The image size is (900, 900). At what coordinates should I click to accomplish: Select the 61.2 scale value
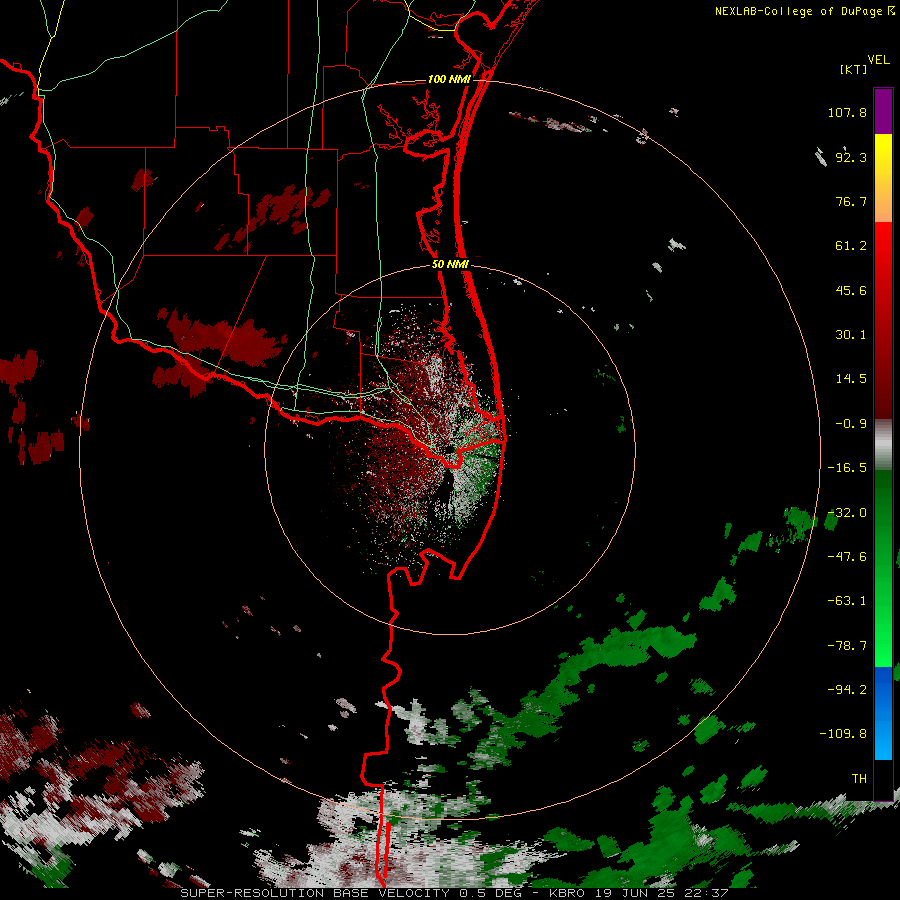(x=851, y=246)
